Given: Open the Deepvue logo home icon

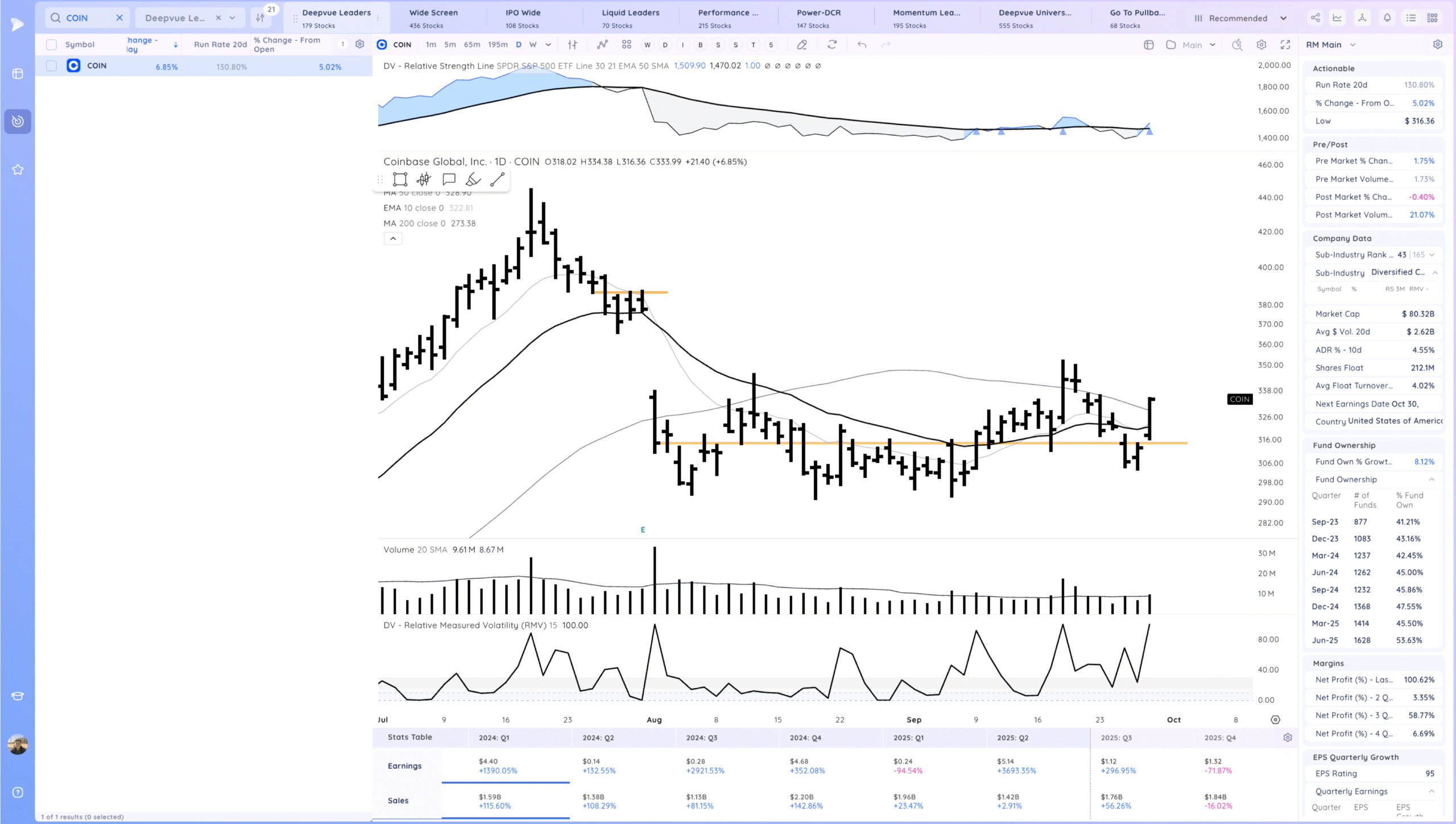Looking at the screenshot, I should [18, 24].
